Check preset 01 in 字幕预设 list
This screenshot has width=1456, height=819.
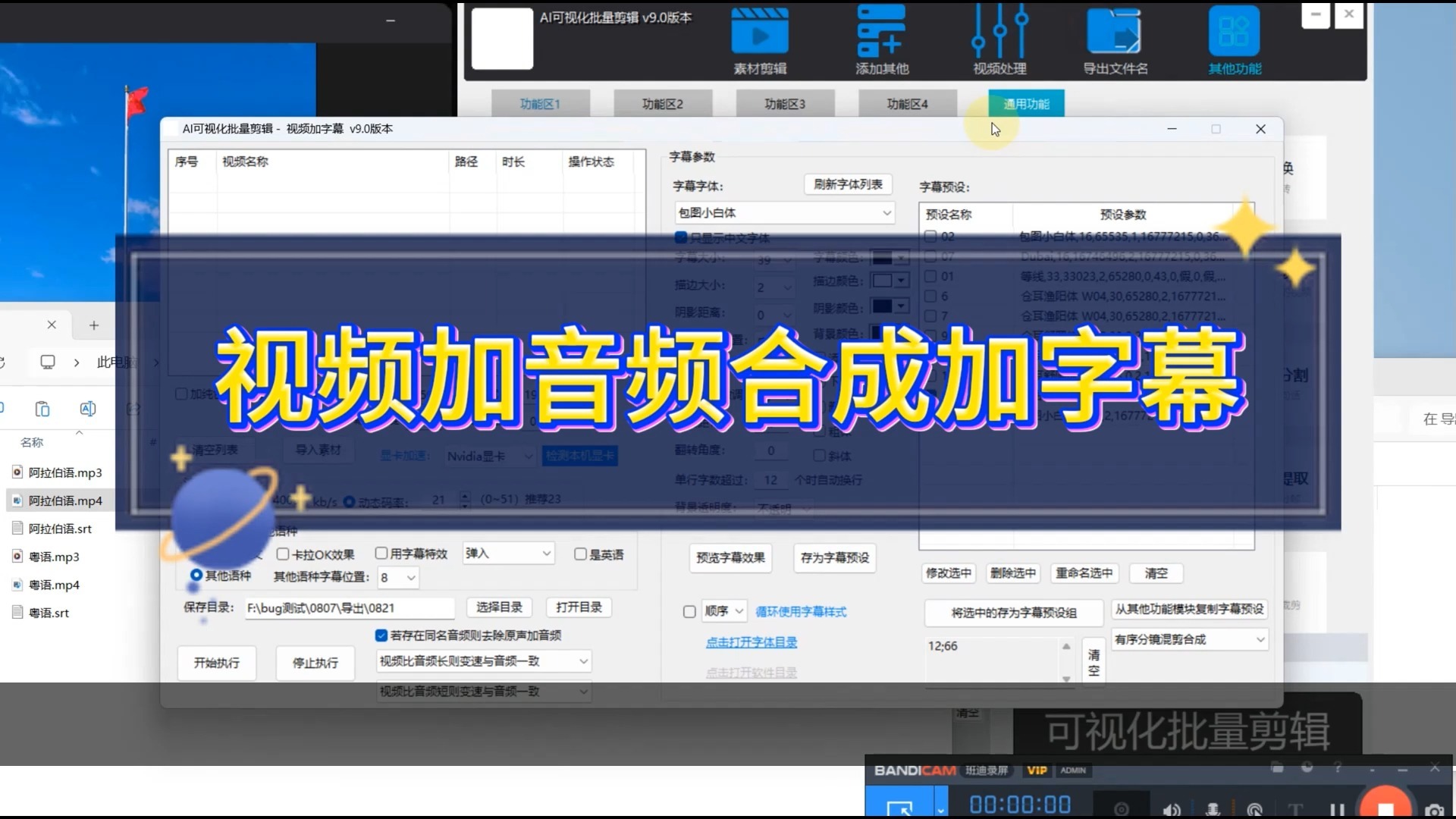pyautogui.click(x=930, y=276)
